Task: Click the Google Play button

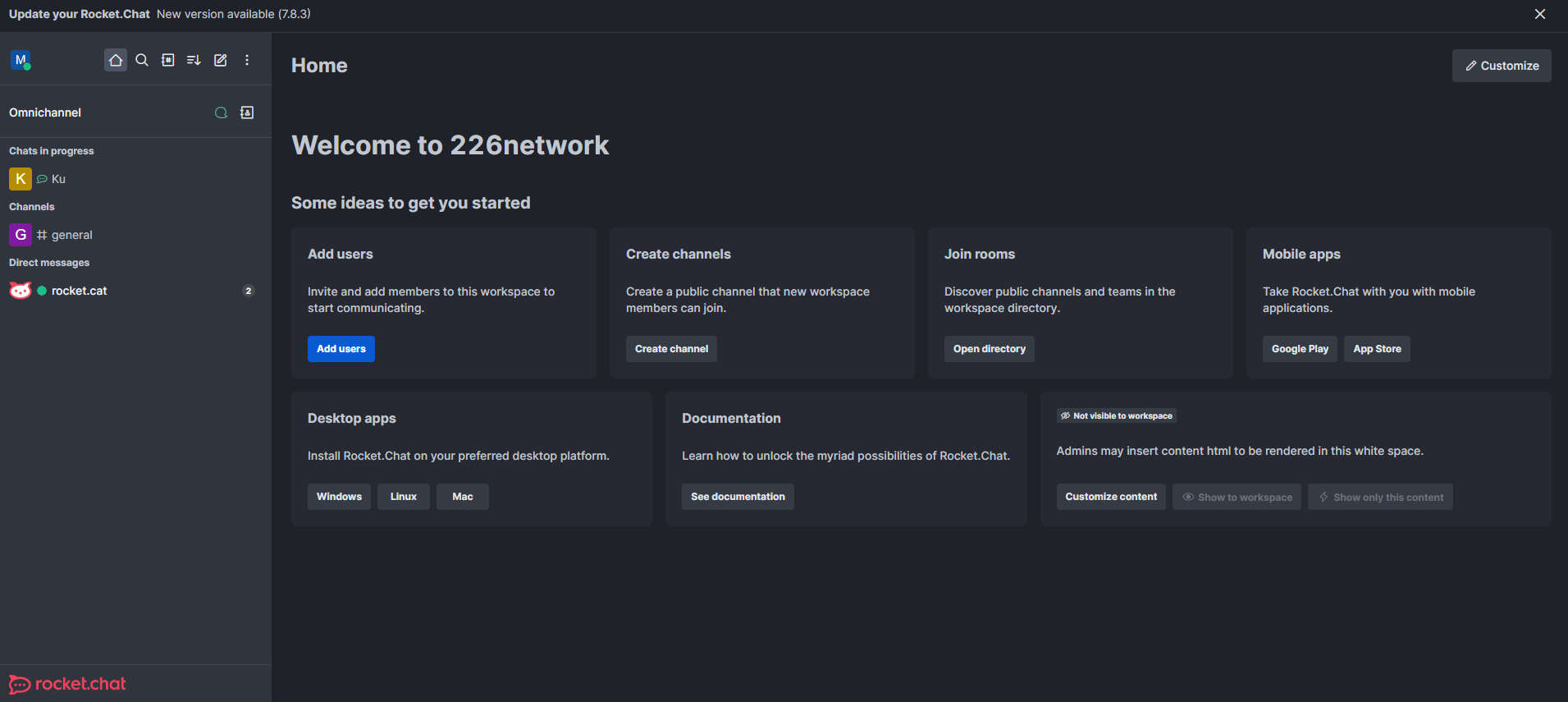Action: (x=1300, y=349)
